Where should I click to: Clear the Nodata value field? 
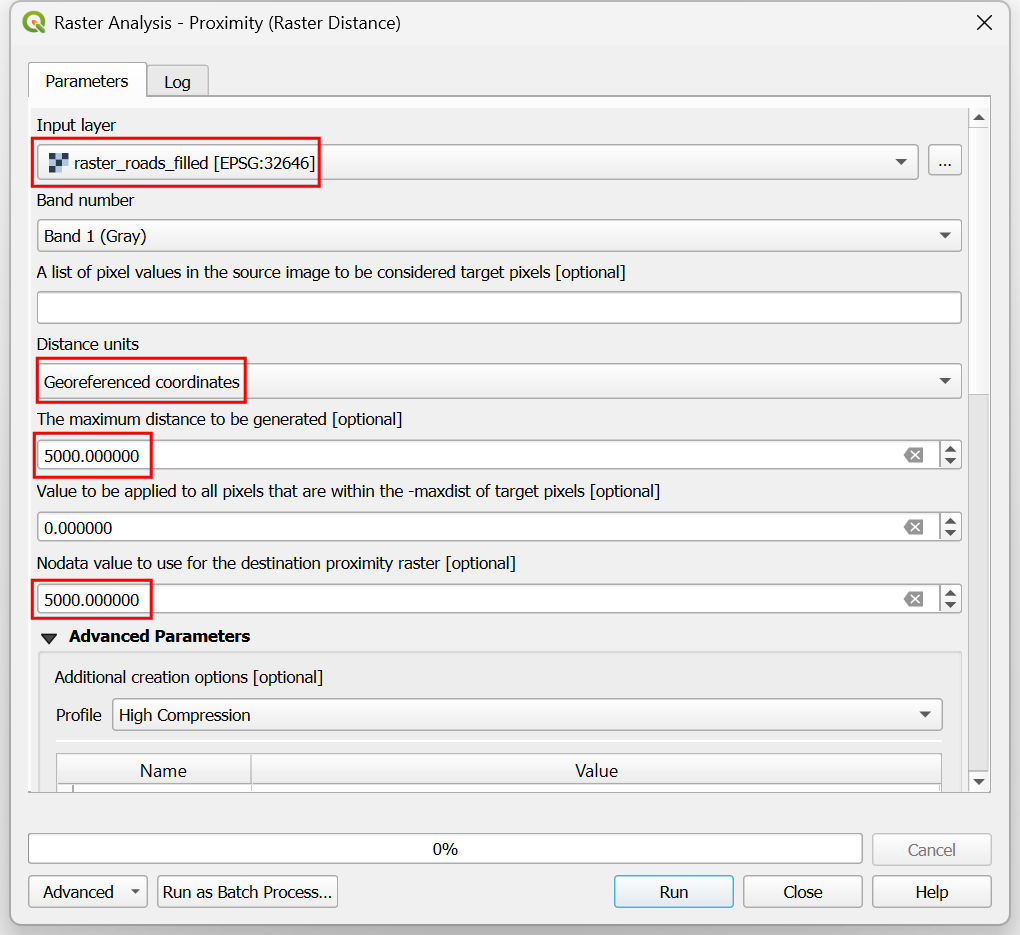click(x=913, y=599)
